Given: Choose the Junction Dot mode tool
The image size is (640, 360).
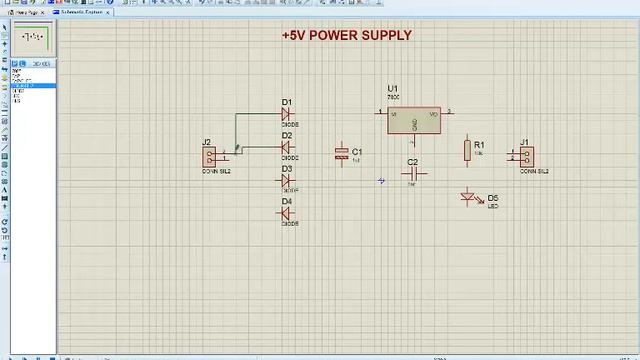Looking at the screenshot, I should (x=4, y=44).
